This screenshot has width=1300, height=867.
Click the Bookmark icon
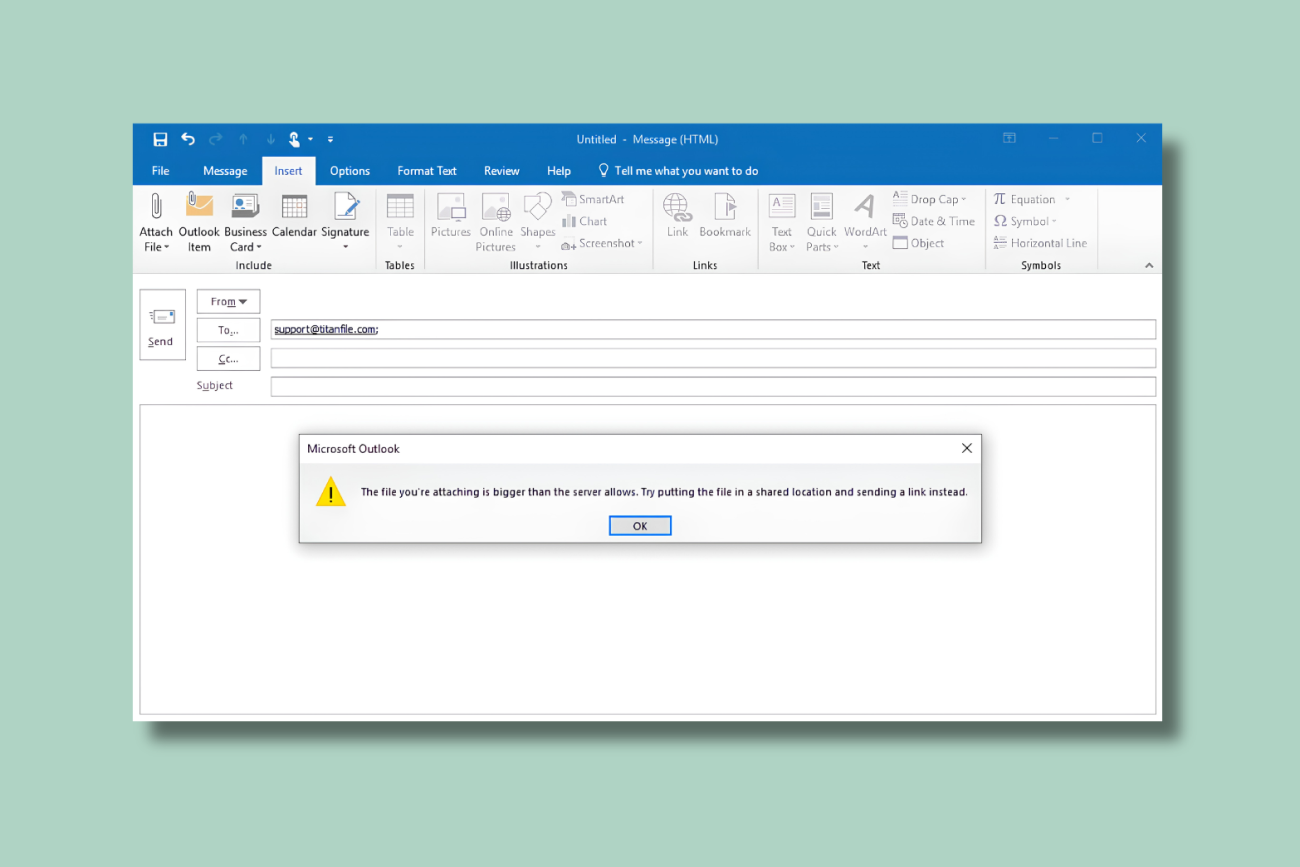pos(725,206)
